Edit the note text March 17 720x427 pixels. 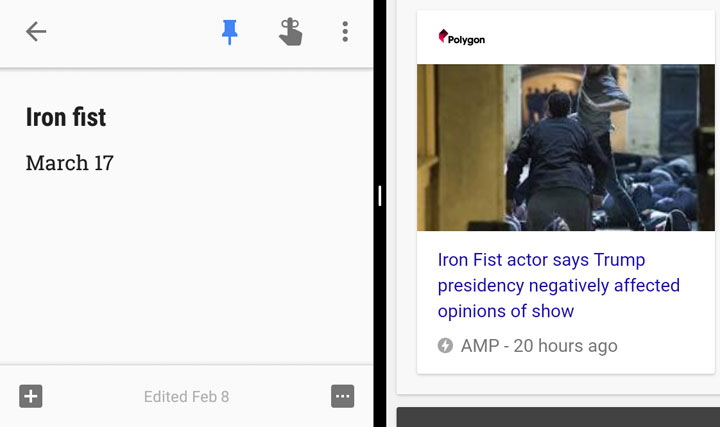pos(69,163)
